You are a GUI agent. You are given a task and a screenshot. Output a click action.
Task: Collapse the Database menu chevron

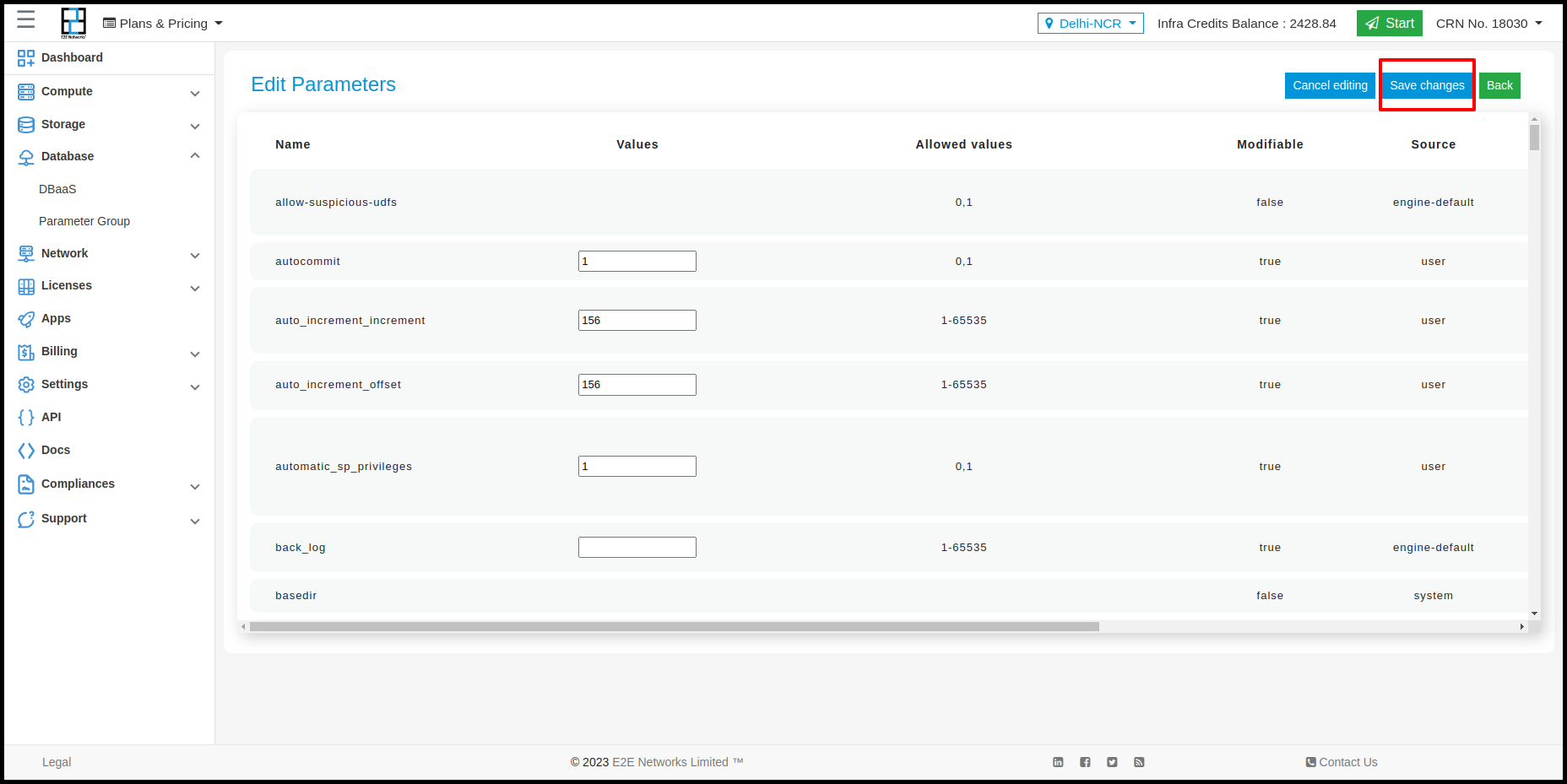coord(195,155)
